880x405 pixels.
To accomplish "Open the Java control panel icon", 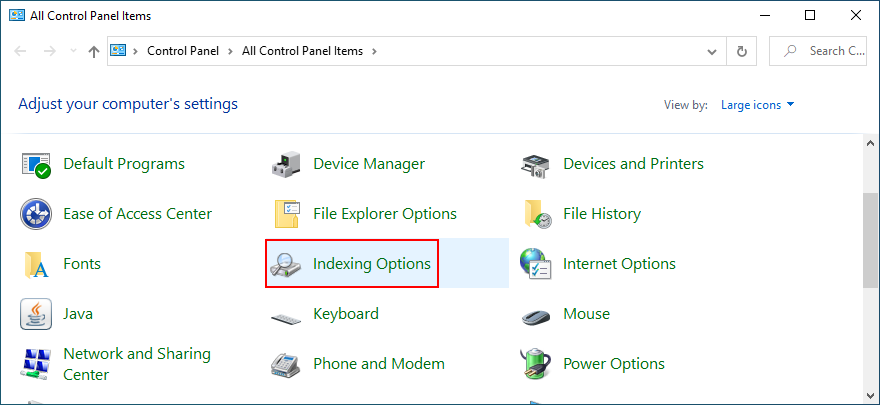I will [37, 314].
